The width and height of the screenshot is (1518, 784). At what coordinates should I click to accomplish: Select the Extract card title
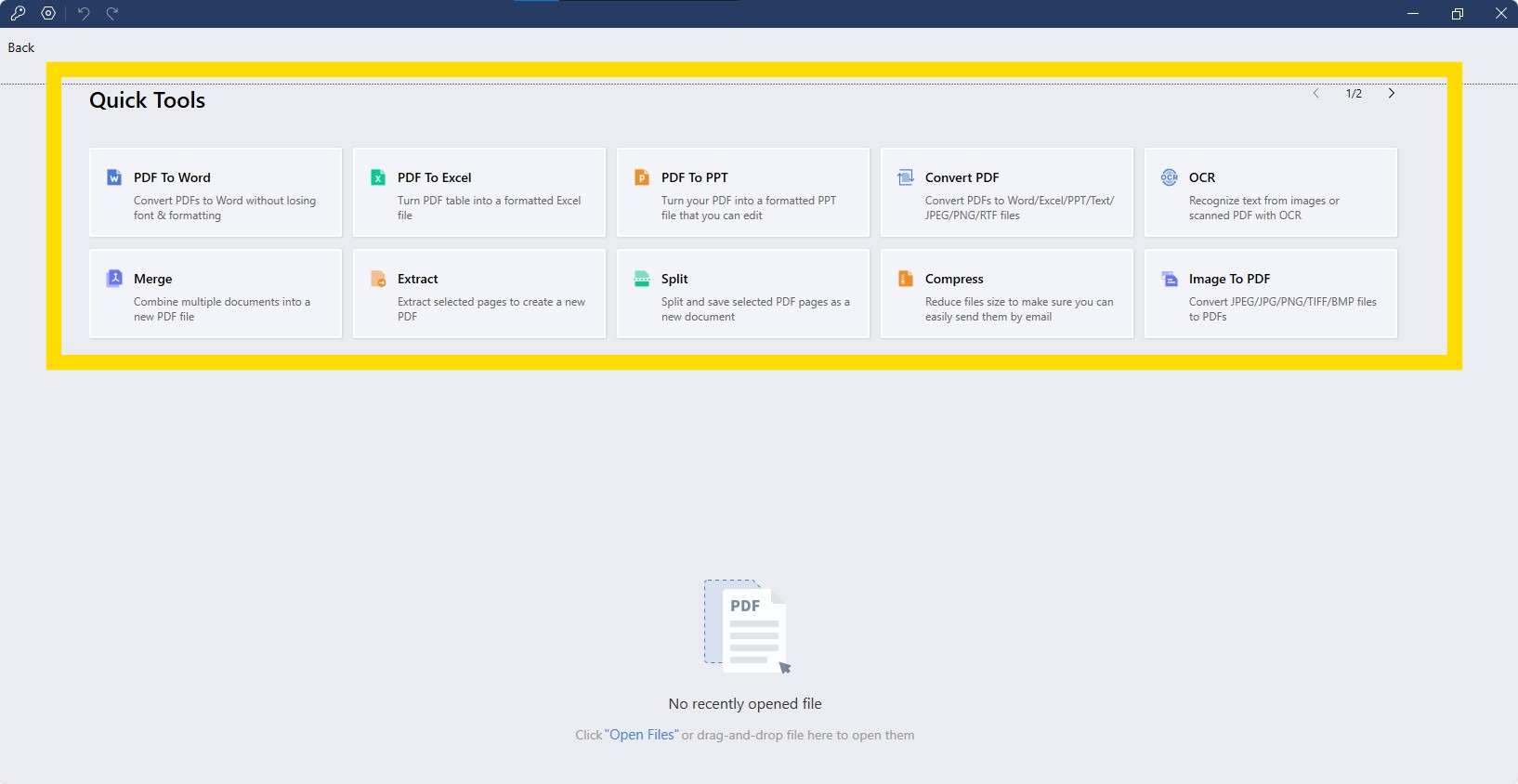click(418, 279)
